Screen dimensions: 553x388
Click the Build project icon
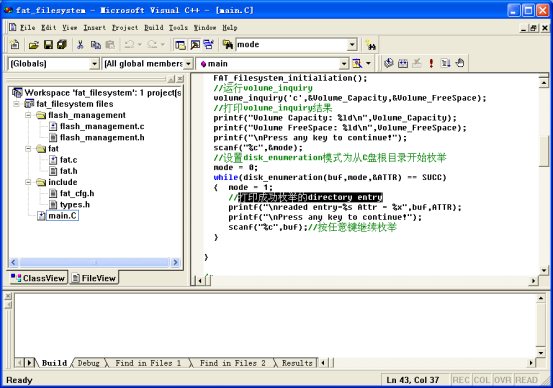point(403,63)
